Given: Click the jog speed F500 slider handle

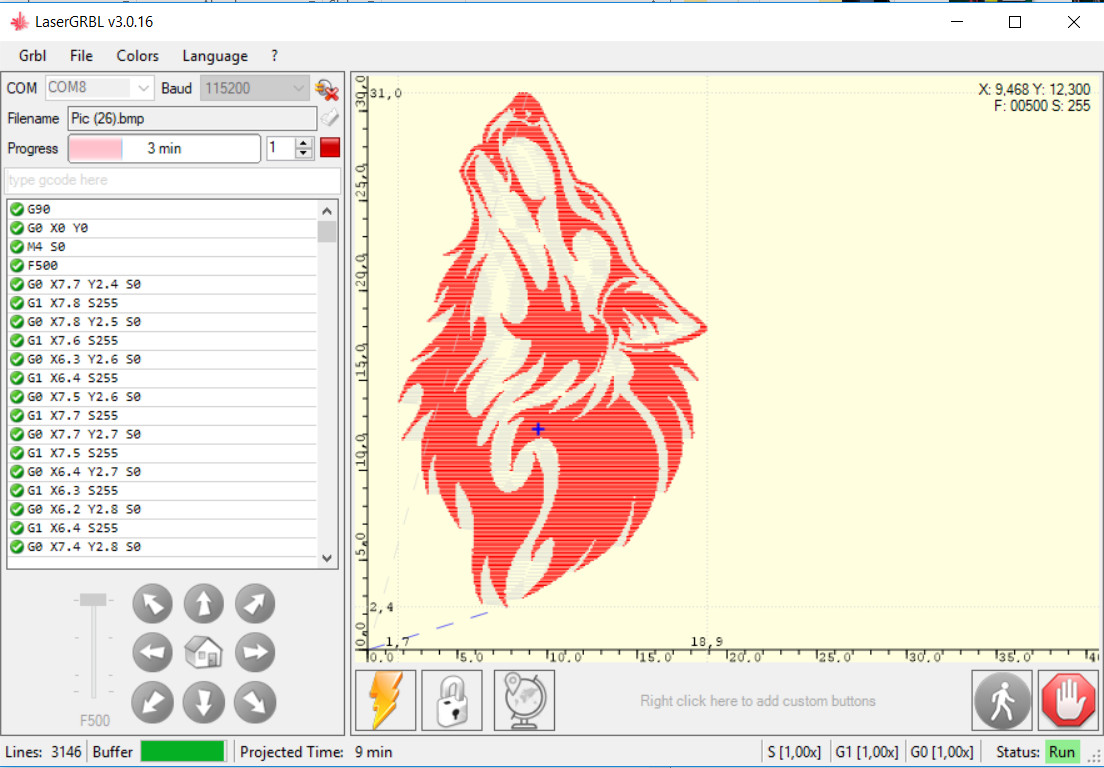Looking at the screenshot, I should pos(93,600).
